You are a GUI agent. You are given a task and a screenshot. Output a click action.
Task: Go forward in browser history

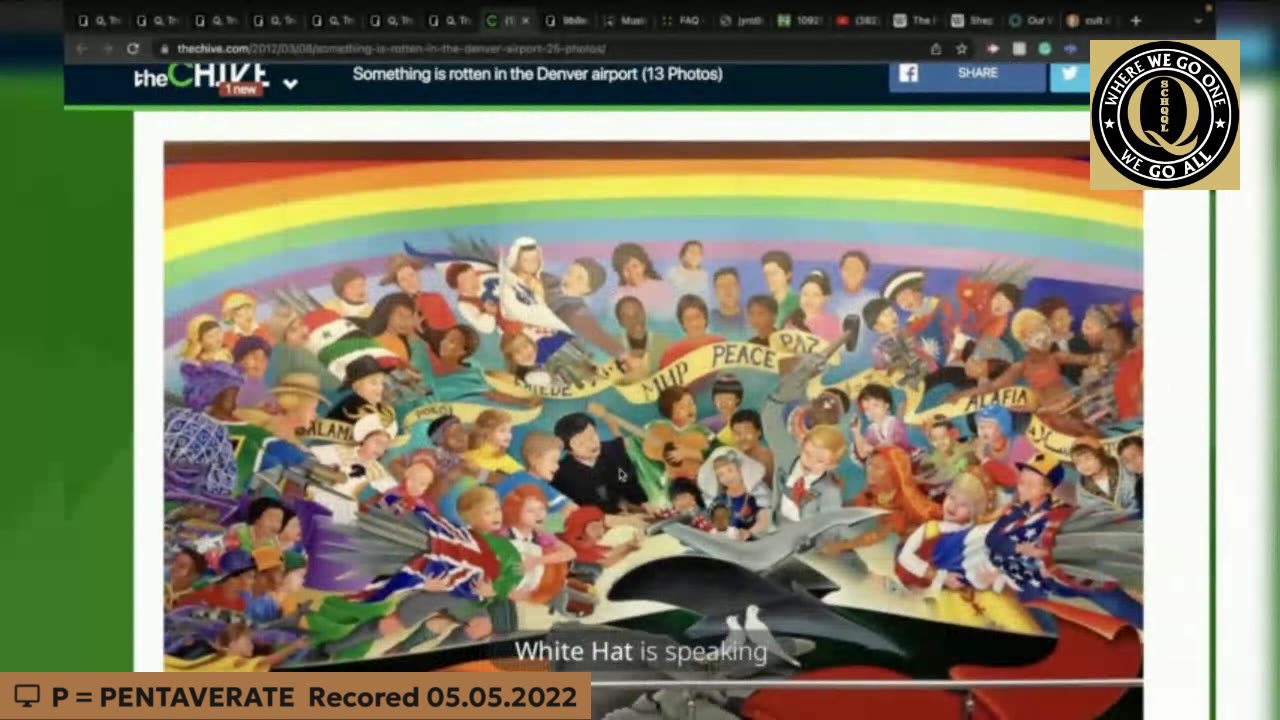pyautogui.click(x=107, y=48)
